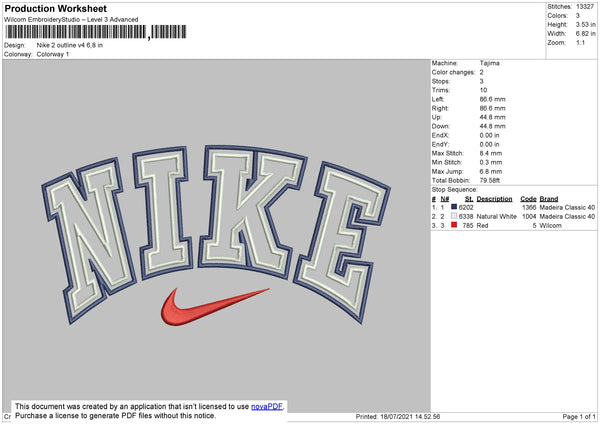The height and width of the screenshot is (424, 600).
Task: Click the 'Production Worksheet' title
Action: pos(55,8)
